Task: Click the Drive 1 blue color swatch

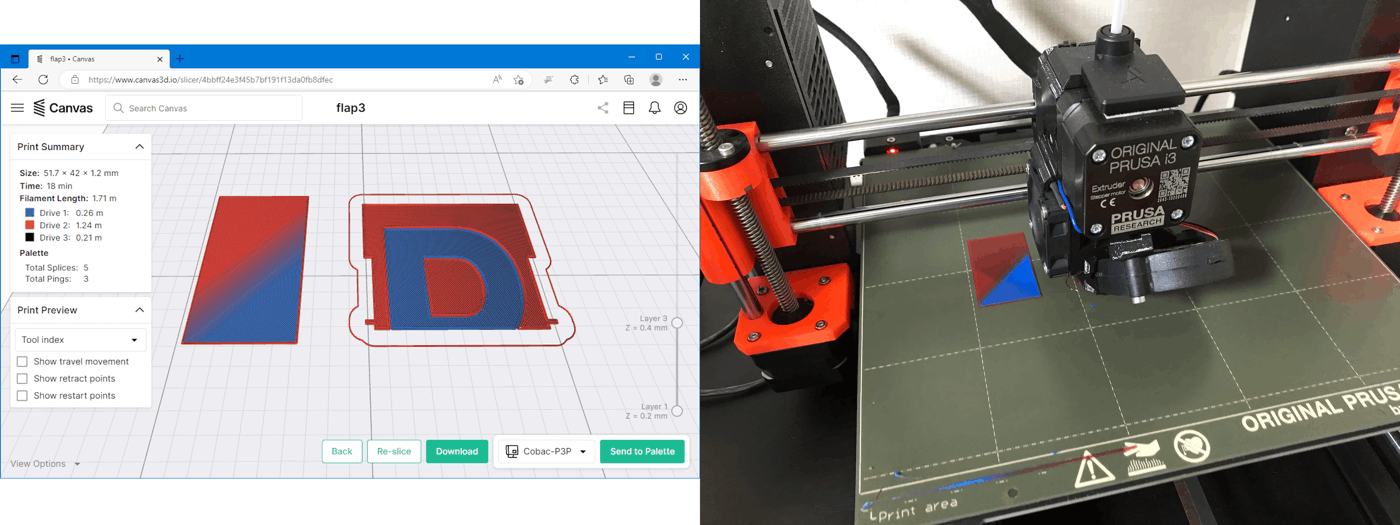Action: click(30, 213)
